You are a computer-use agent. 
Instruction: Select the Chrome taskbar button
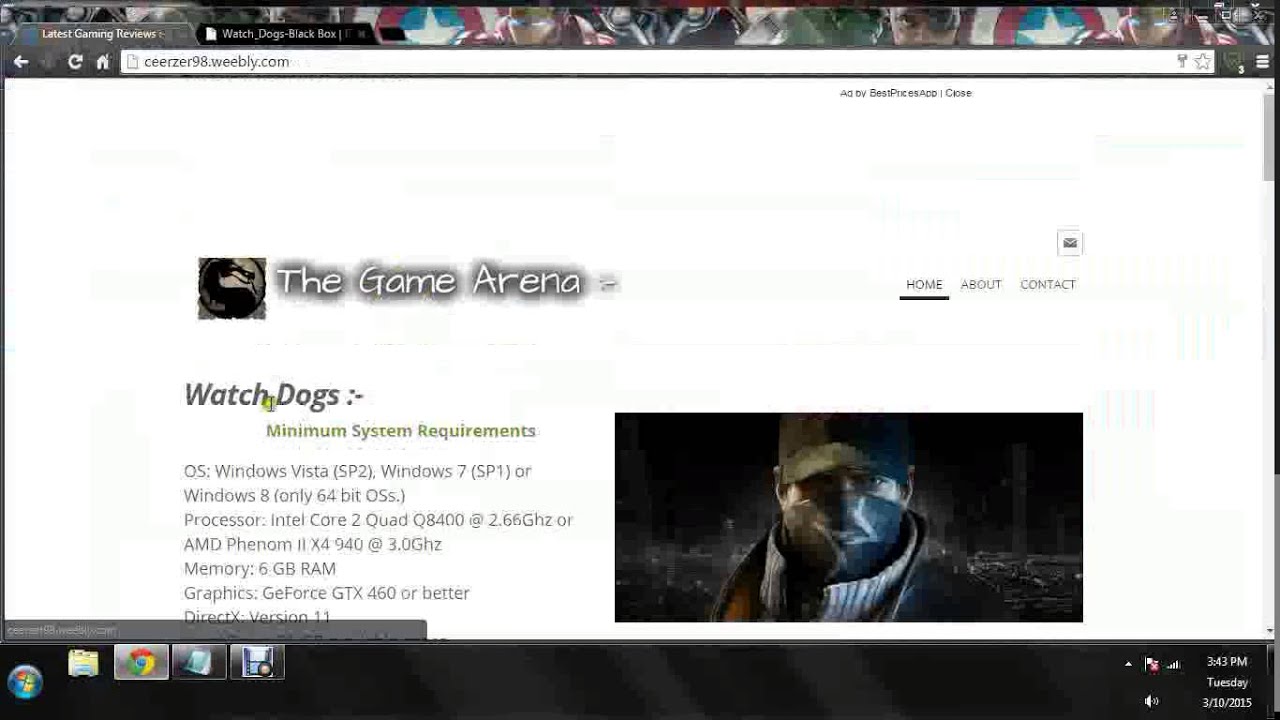pyautogui.click(x=140, y=663)
